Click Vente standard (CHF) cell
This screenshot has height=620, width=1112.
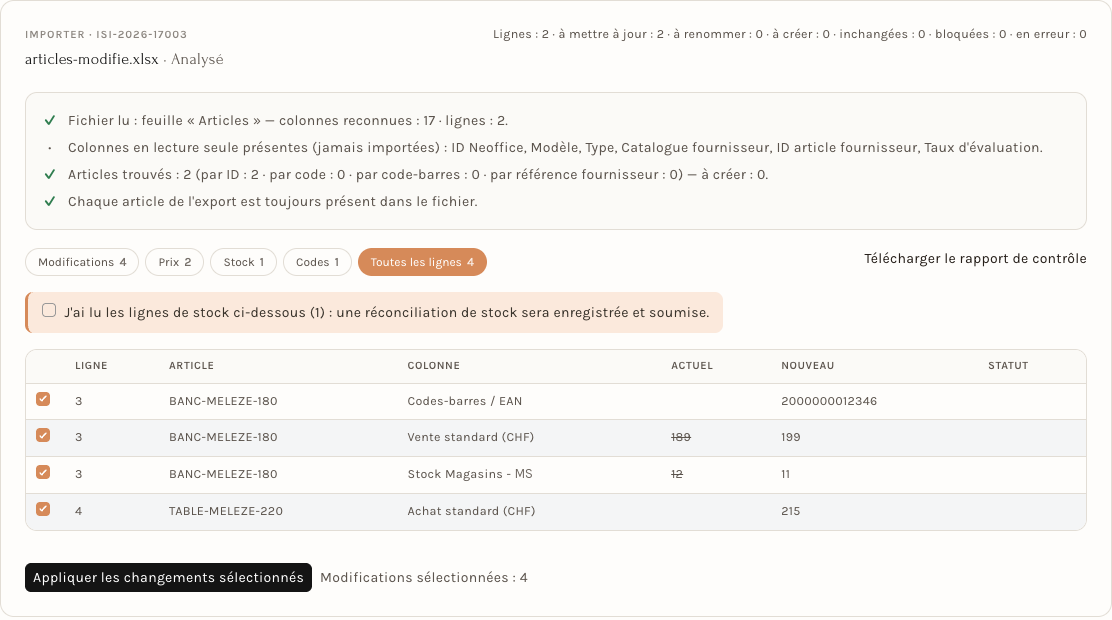[x=470, y=437]
